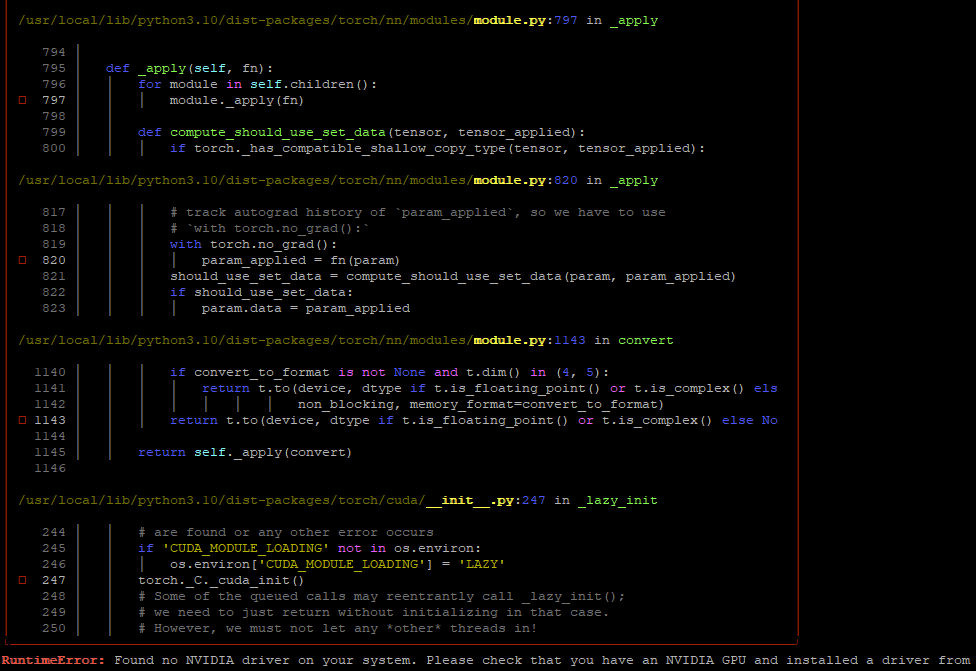Click line number 1146
976x671 pixels.
tap(50, 468)
